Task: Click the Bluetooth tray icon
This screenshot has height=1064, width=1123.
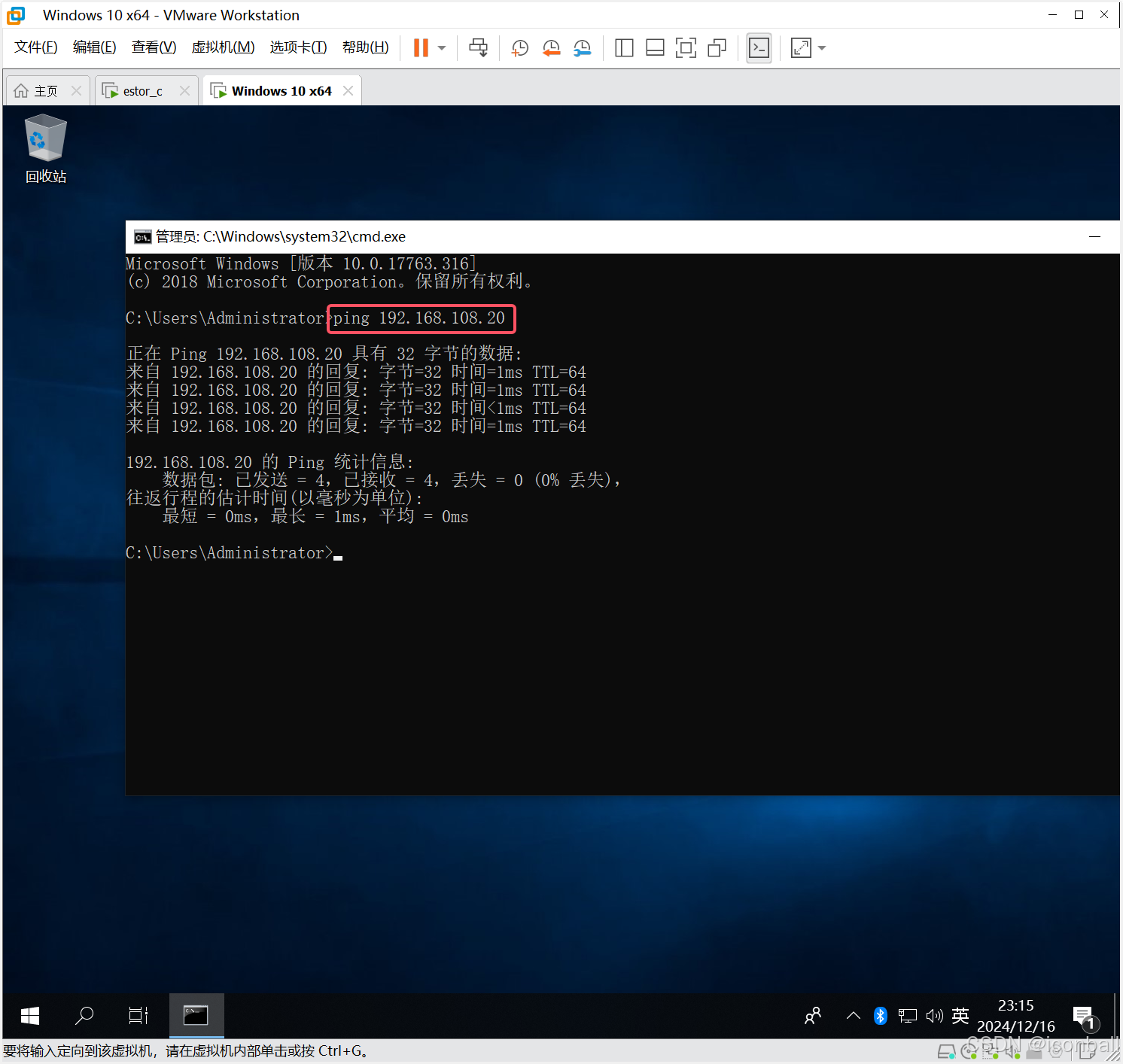Action: [x=880, y=1016]
